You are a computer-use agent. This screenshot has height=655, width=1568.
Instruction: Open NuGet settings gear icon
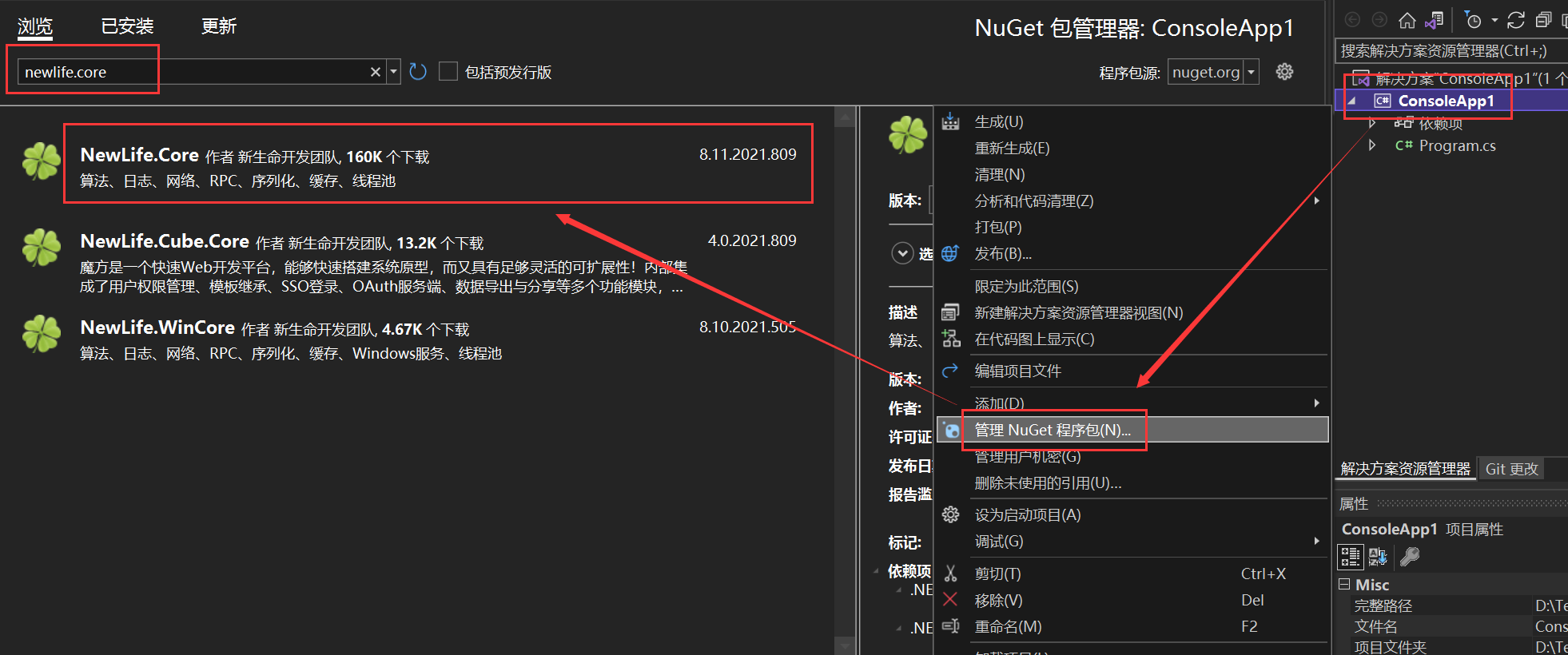tap(1284, 72)
